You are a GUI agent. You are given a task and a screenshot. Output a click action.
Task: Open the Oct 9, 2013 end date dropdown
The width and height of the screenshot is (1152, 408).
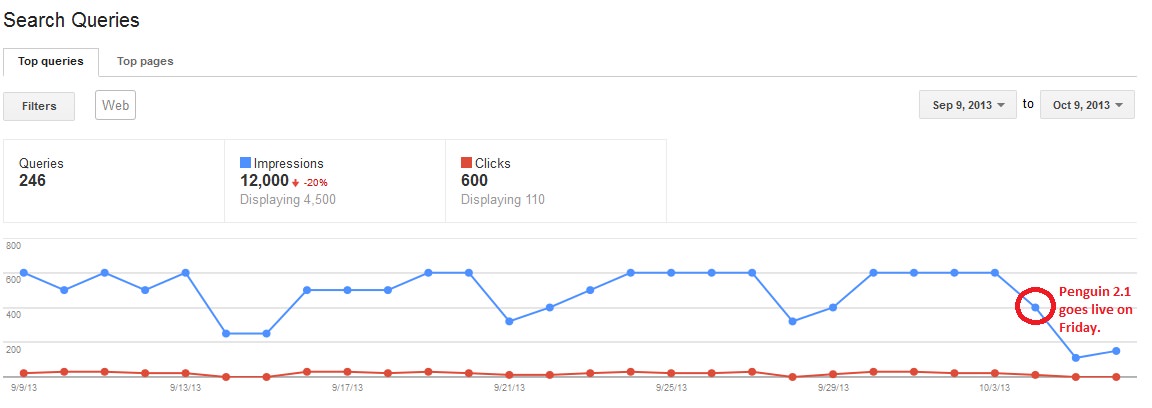[x=1087, y=105]
